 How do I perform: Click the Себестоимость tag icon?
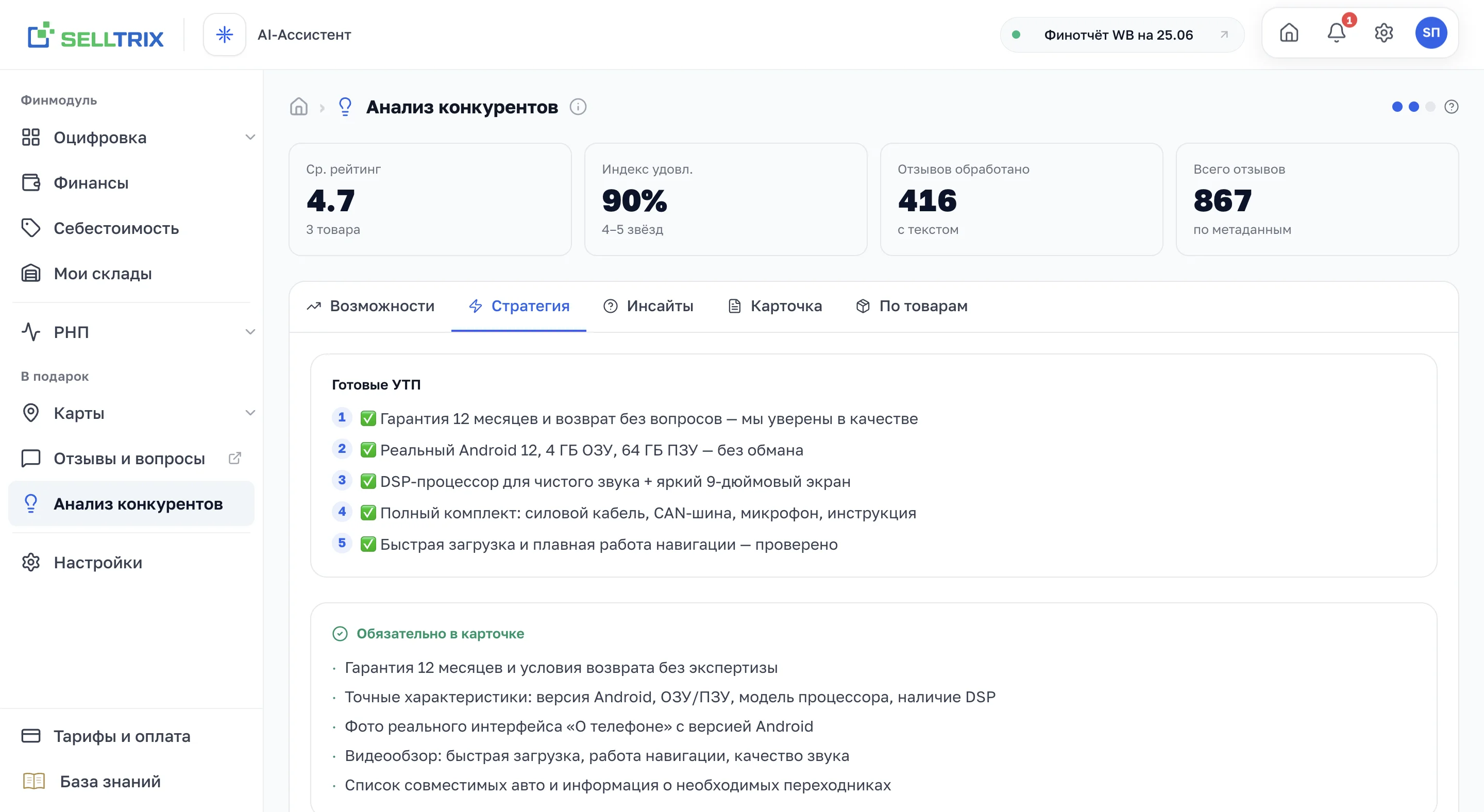[30, 228]
